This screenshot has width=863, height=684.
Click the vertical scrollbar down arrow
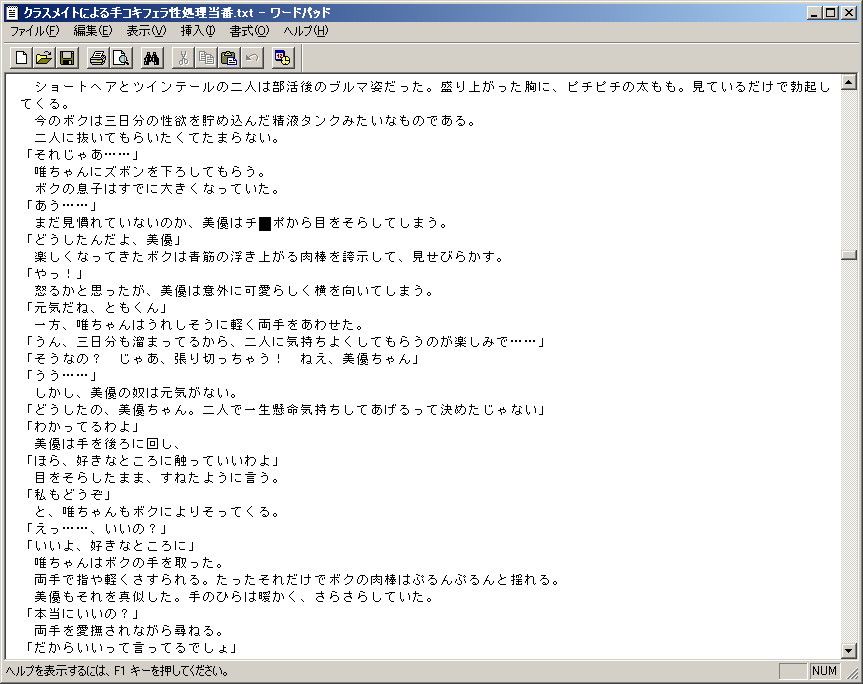click(849, 651)
